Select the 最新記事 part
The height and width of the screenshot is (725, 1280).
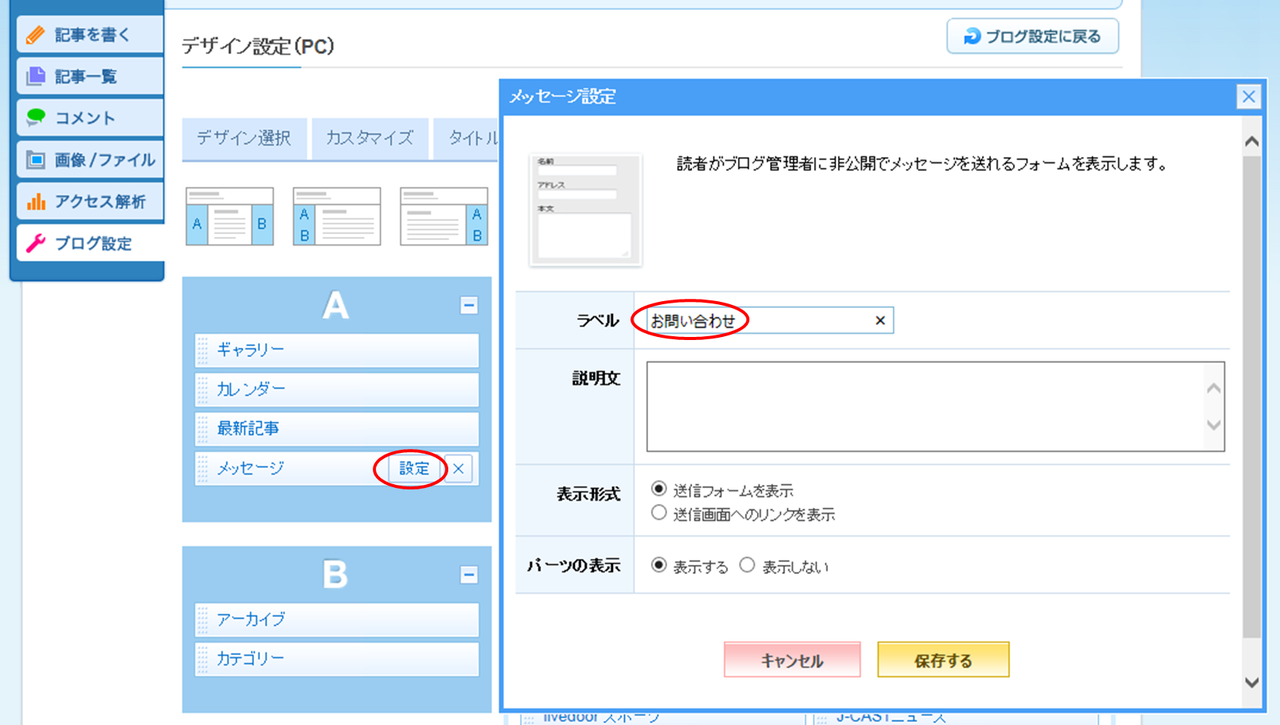coord(337,428)
